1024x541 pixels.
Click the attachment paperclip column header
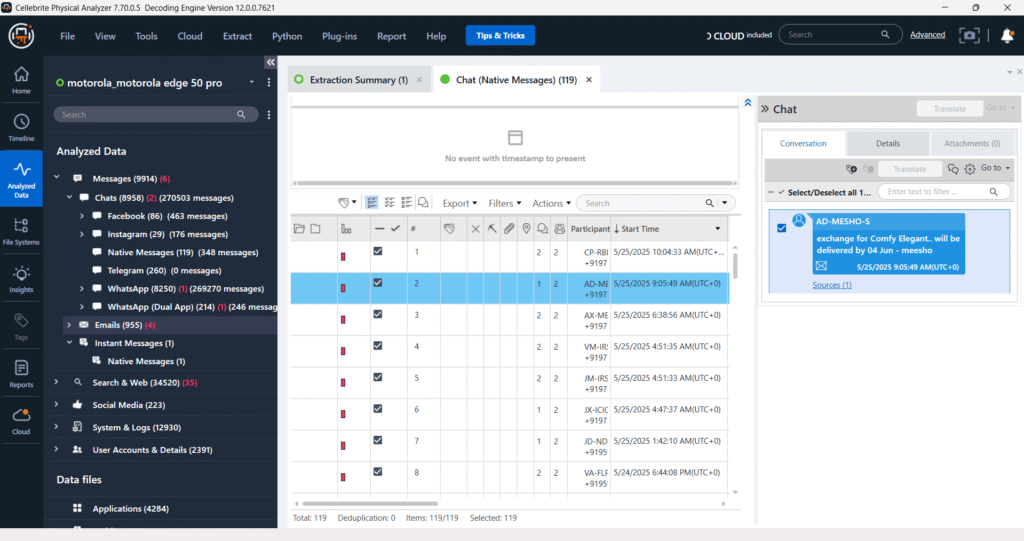pyautogui.click(x=509, y=229)
